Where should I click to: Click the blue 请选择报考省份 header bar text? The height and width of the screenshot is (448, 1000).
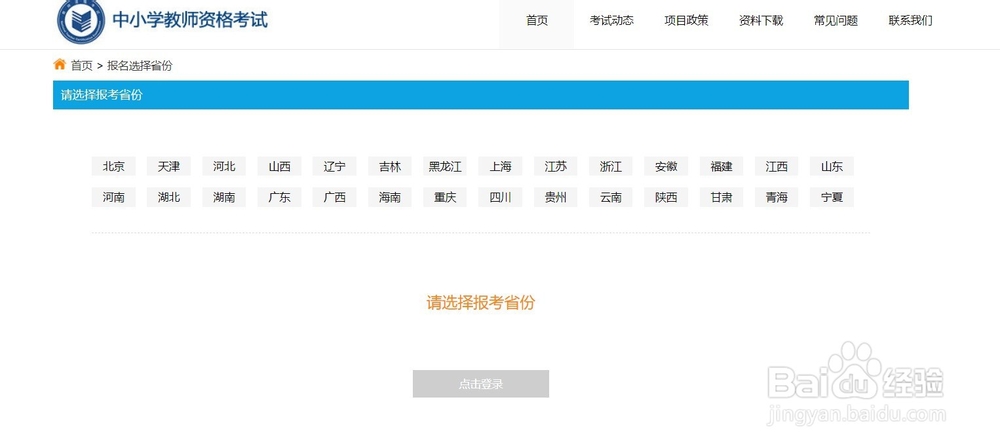101,95
